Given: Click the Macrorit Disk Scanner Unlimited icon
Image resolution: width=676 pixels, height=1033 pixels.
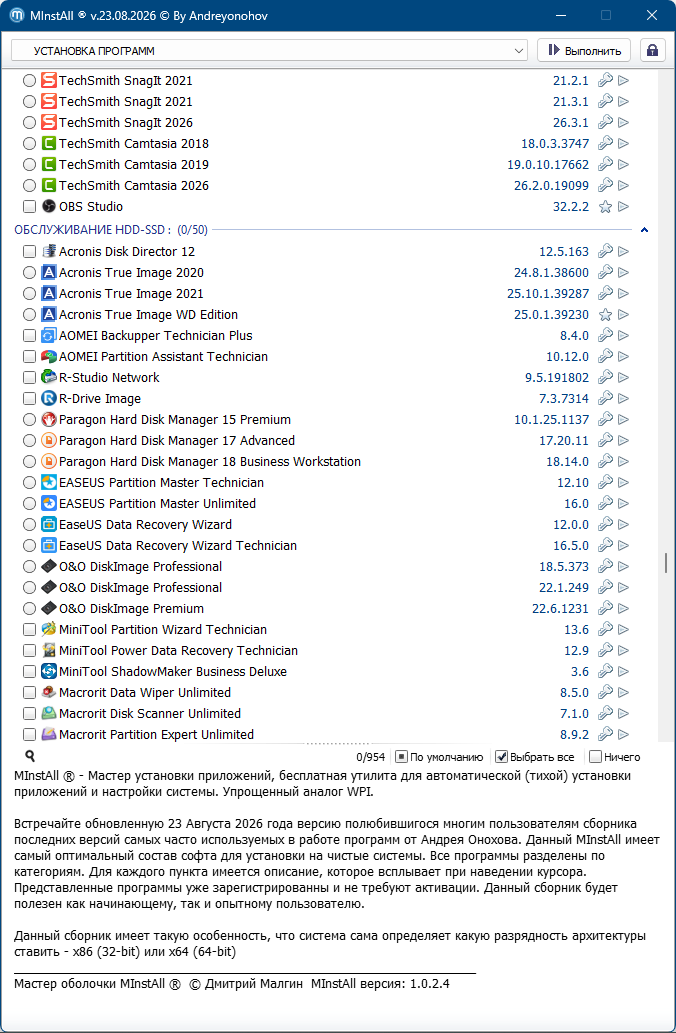Looking at the screenshot, I should (49, 713).
